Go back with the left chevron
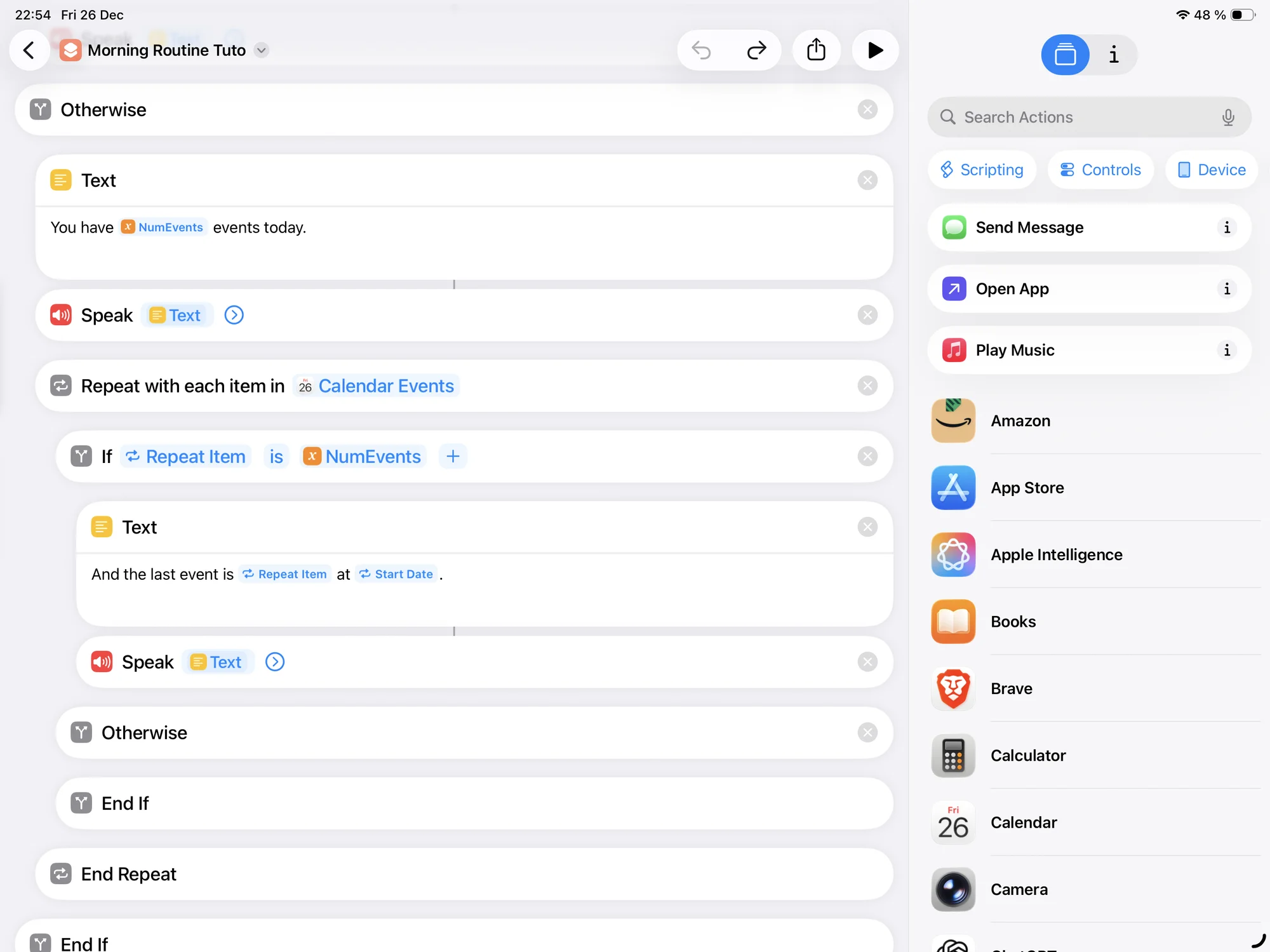The height and width of the screenshot is (952, 1270). 29,50
